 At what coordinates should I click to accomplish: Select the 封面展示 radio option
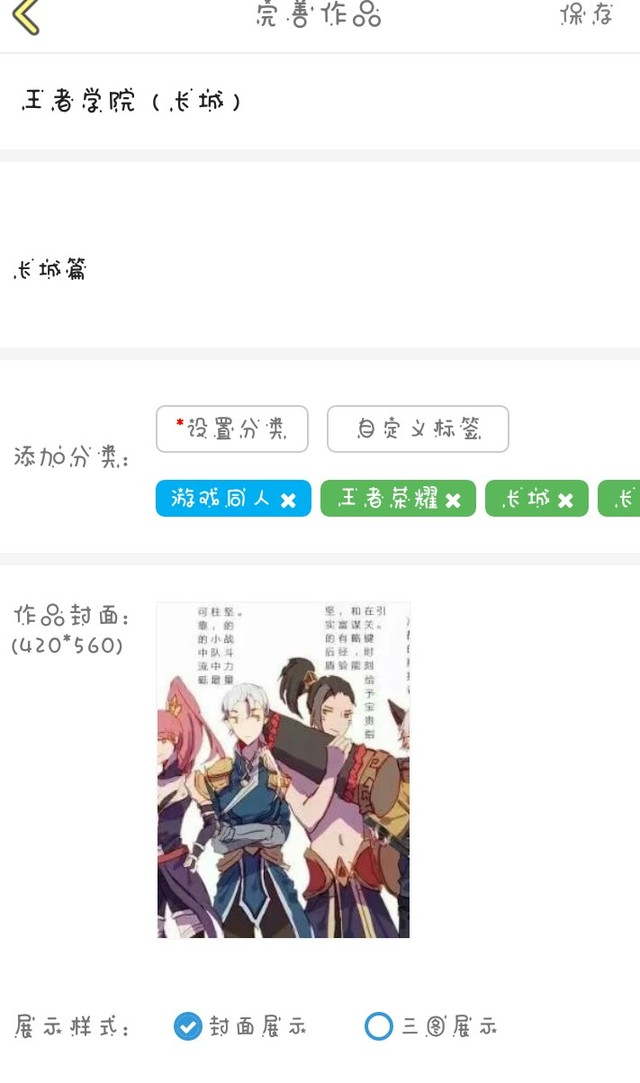pos(240,1026)
